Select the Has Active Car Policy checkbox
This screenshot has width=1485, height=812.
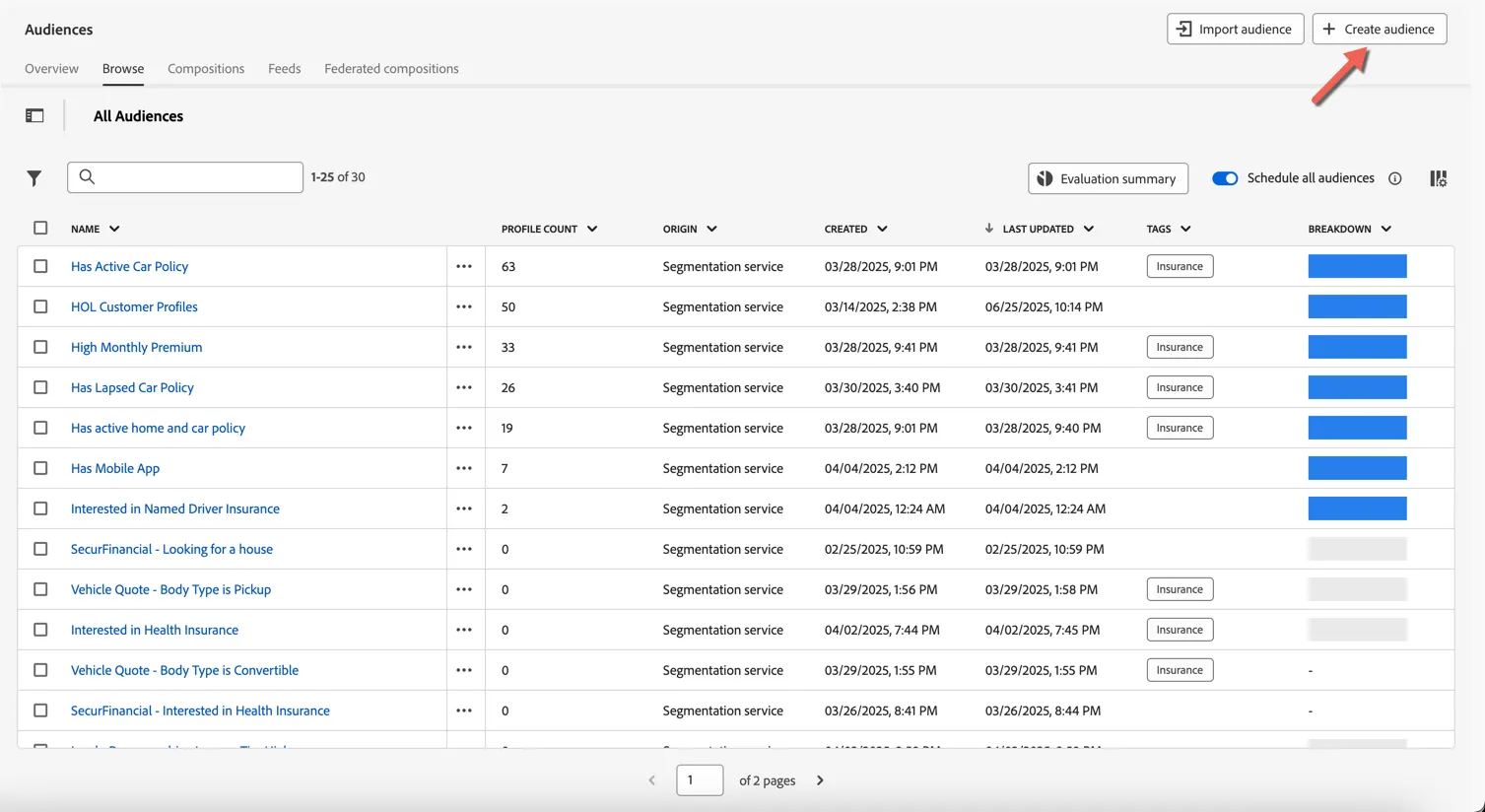[x=40, y=266]
